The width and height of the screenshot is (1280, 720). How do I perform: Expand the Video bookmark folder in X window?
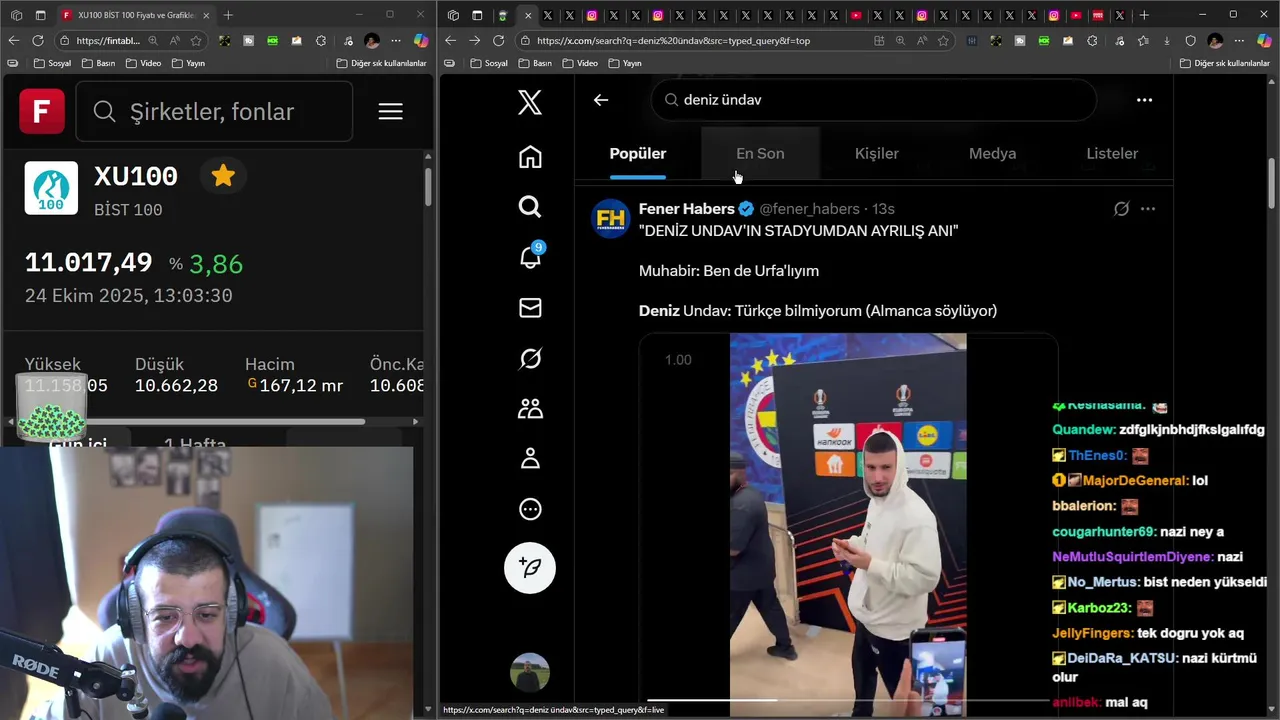(x=580, y=63)
